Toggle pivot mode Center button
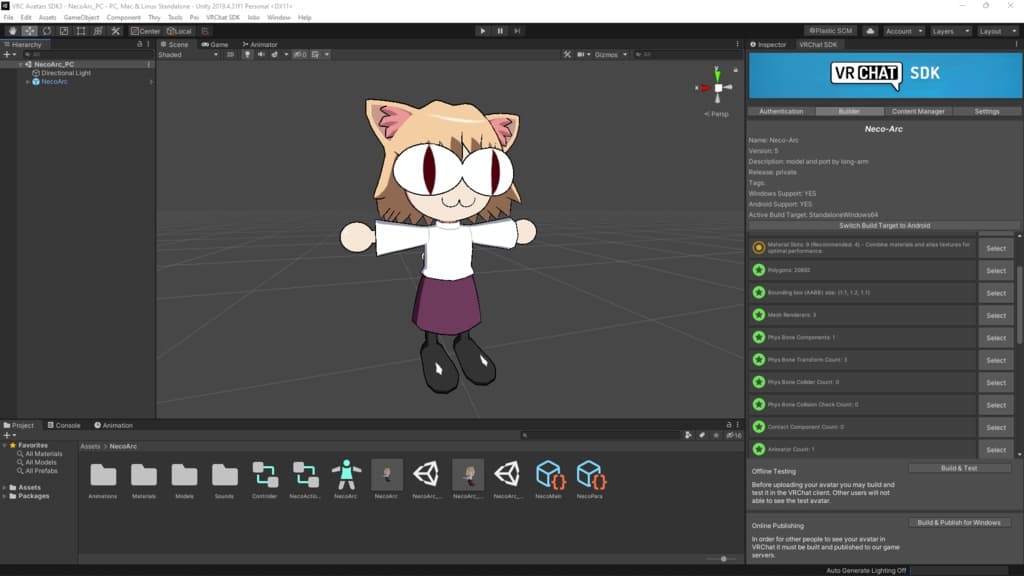The width and height of the screenshot is (1024, 576). point(144,31)
